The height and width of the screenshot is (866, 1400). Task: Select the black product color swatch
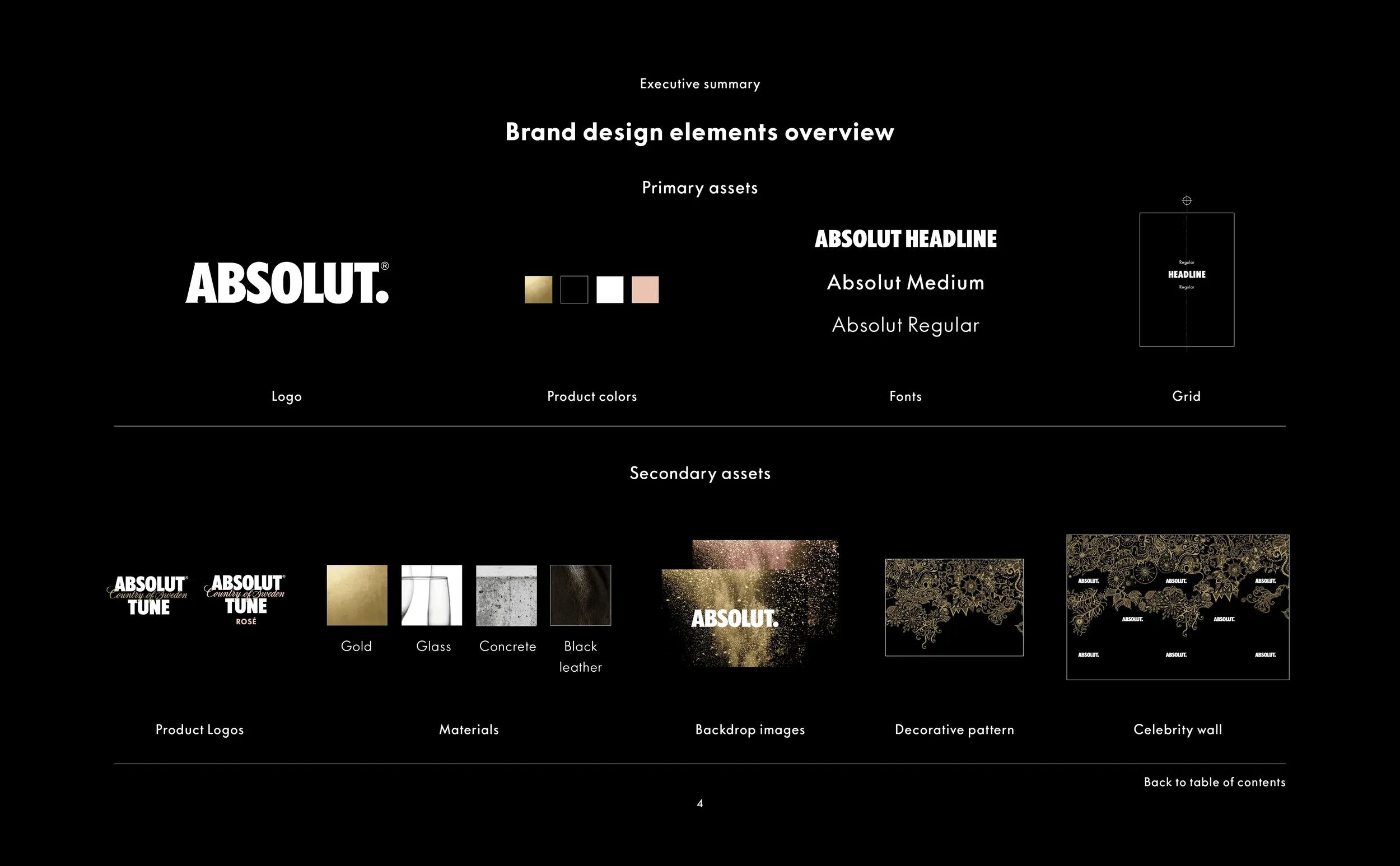[x=574, y=290]
